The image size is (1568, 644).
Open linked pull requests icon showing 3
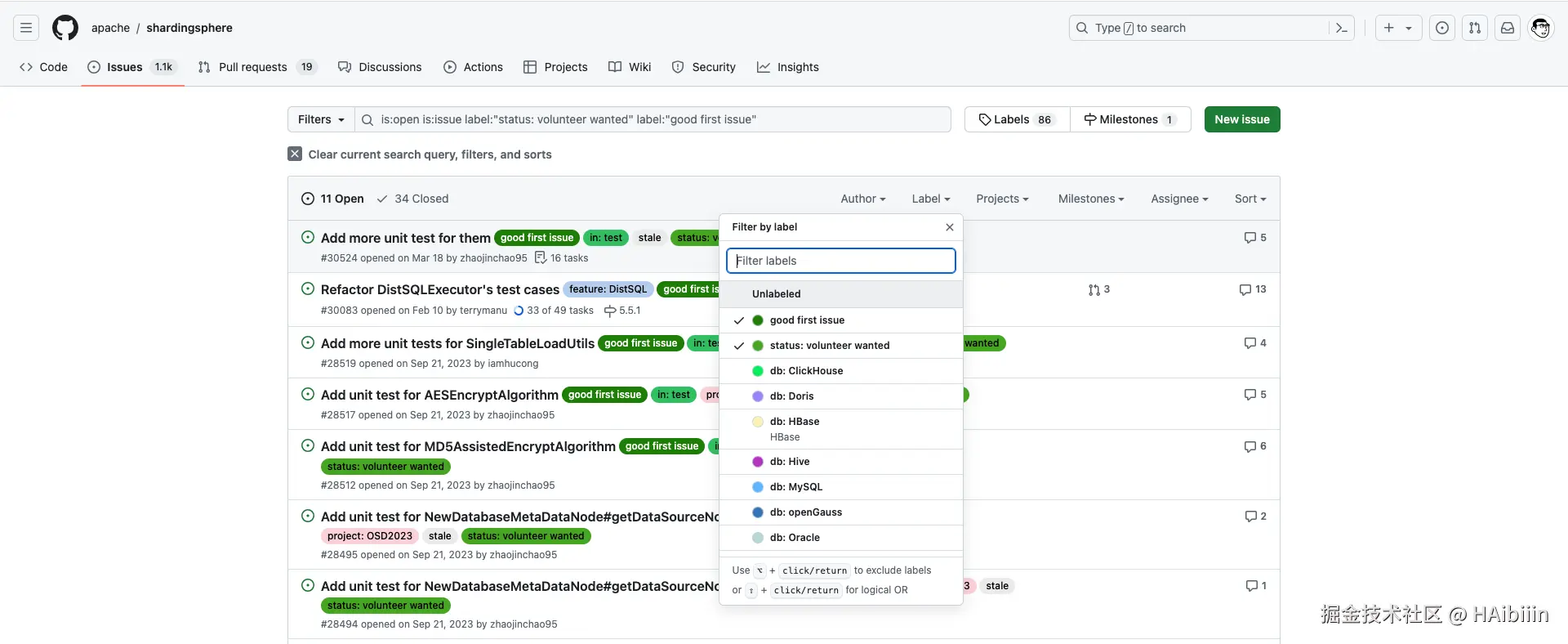click(1094, 289)
